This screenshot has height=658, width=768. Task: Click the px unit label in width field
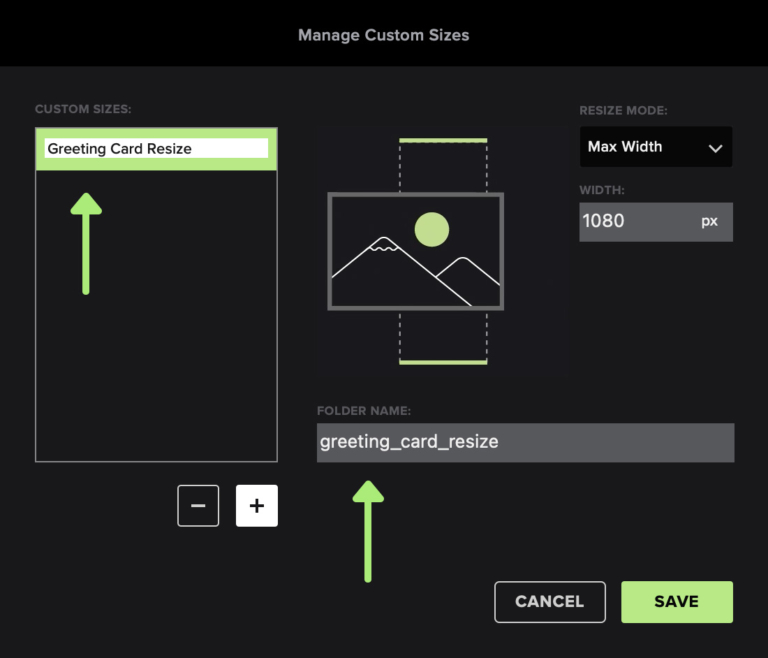(x=709, y=221)
